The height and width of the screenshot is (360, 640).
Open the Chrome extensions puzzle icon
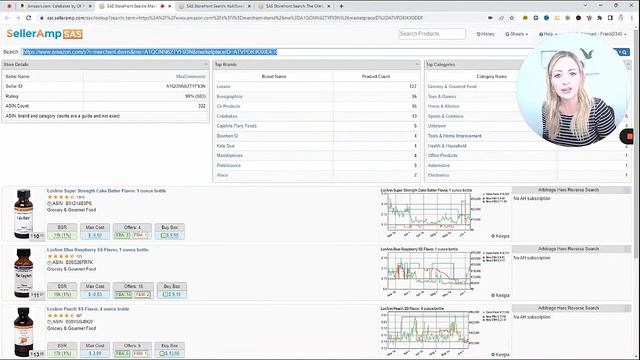coord(600,18)
